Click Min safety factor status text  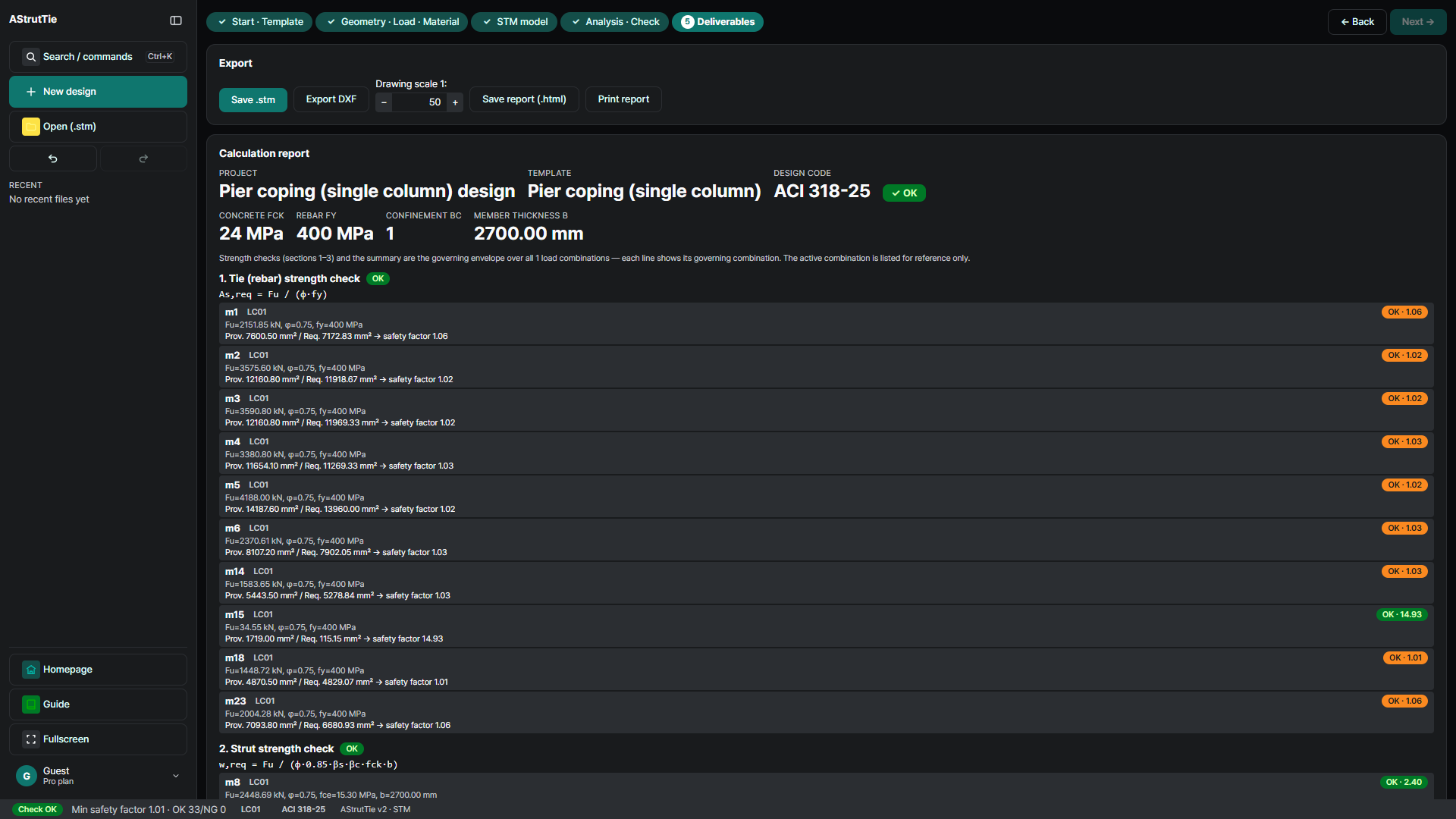click(x=149, y=810)
